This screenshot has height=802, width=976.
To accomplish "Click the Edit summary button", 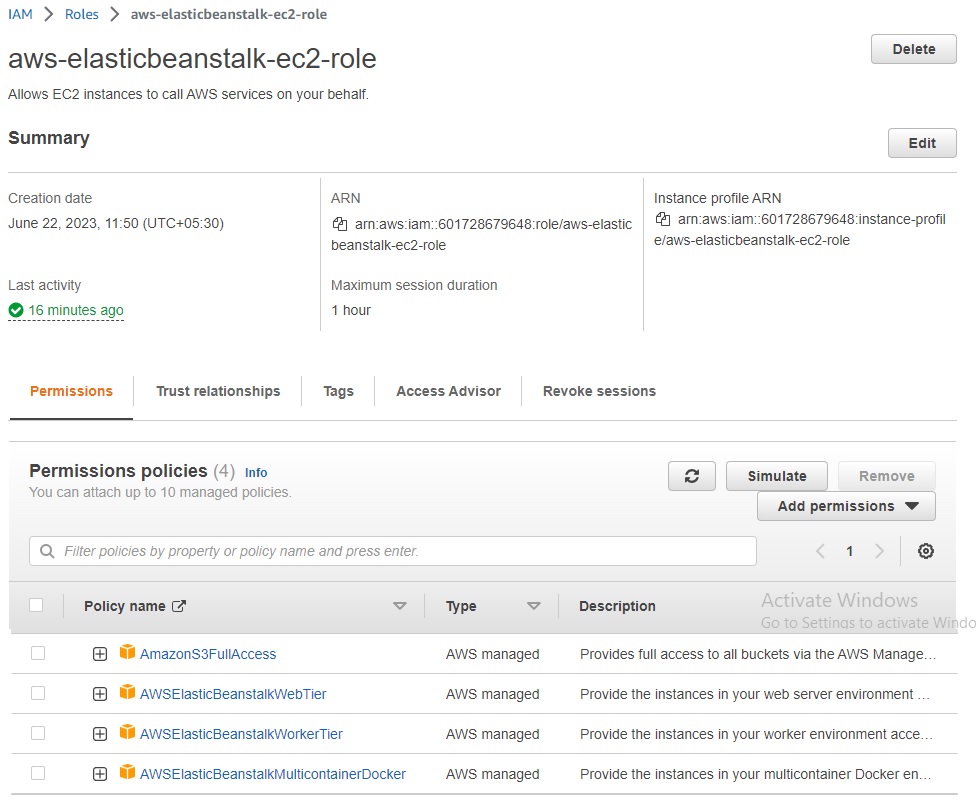I will point(922,143).
